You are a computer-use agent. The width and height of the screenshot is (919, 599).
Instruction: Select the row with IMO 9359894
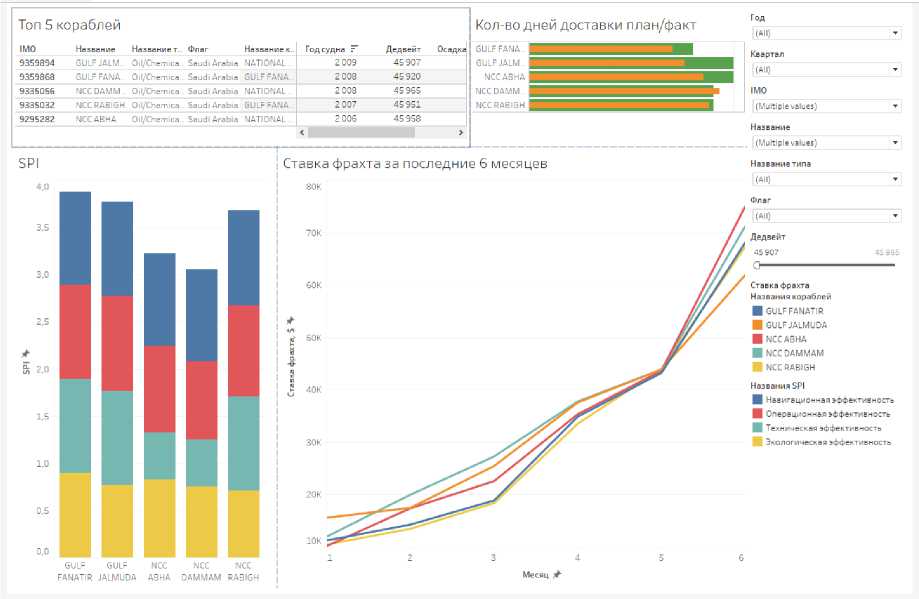click(x=241, y=62)
